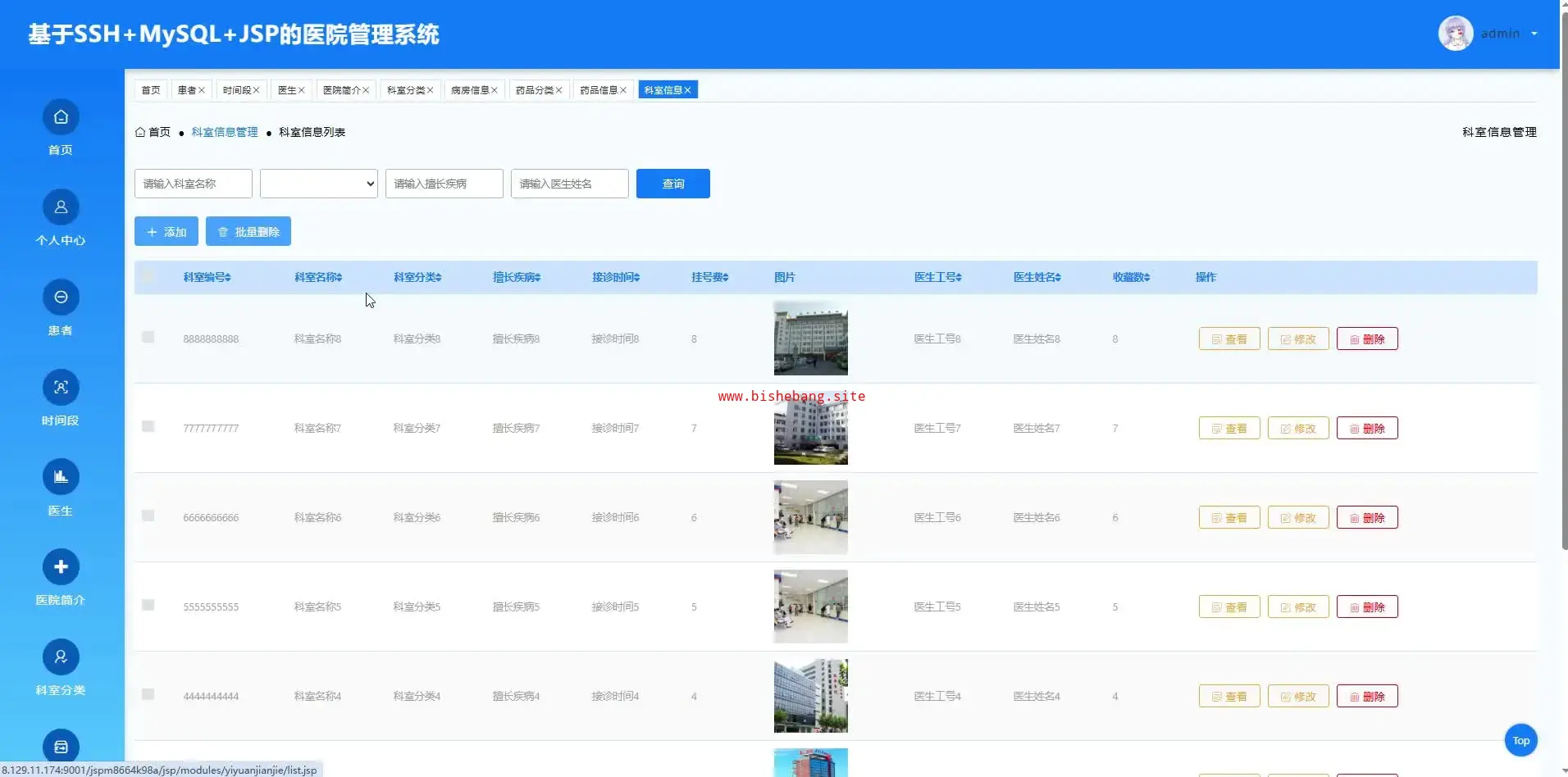Close the 药品信息 tab
This screenshot has width=1568, height=777.
pyautogui.click(x=623, y=90)
